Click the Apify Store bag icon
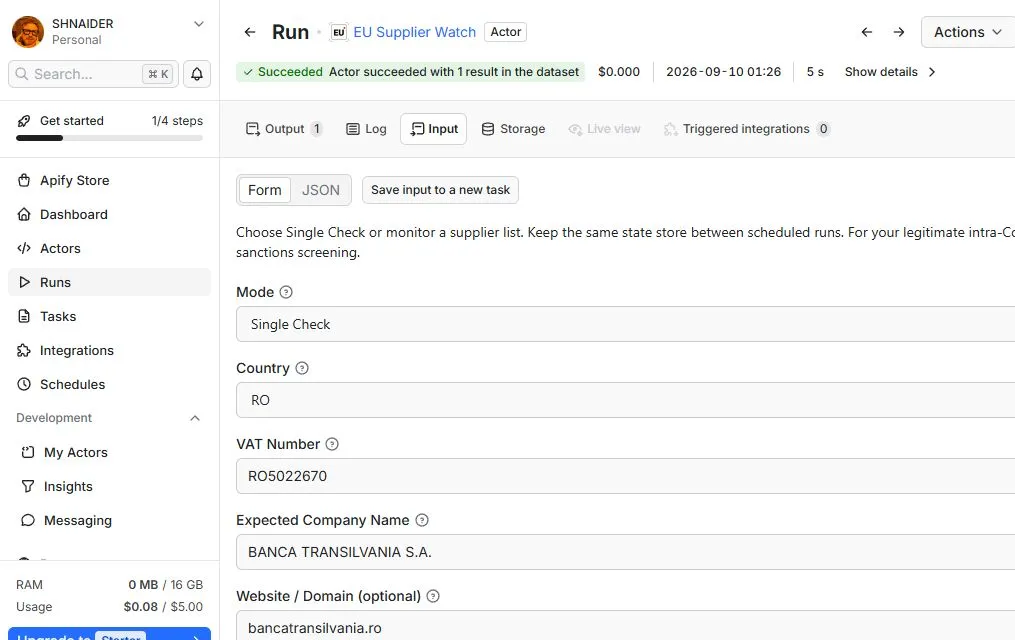The width and height of the screenshot is (1015, 640). [x=24, y=181]
